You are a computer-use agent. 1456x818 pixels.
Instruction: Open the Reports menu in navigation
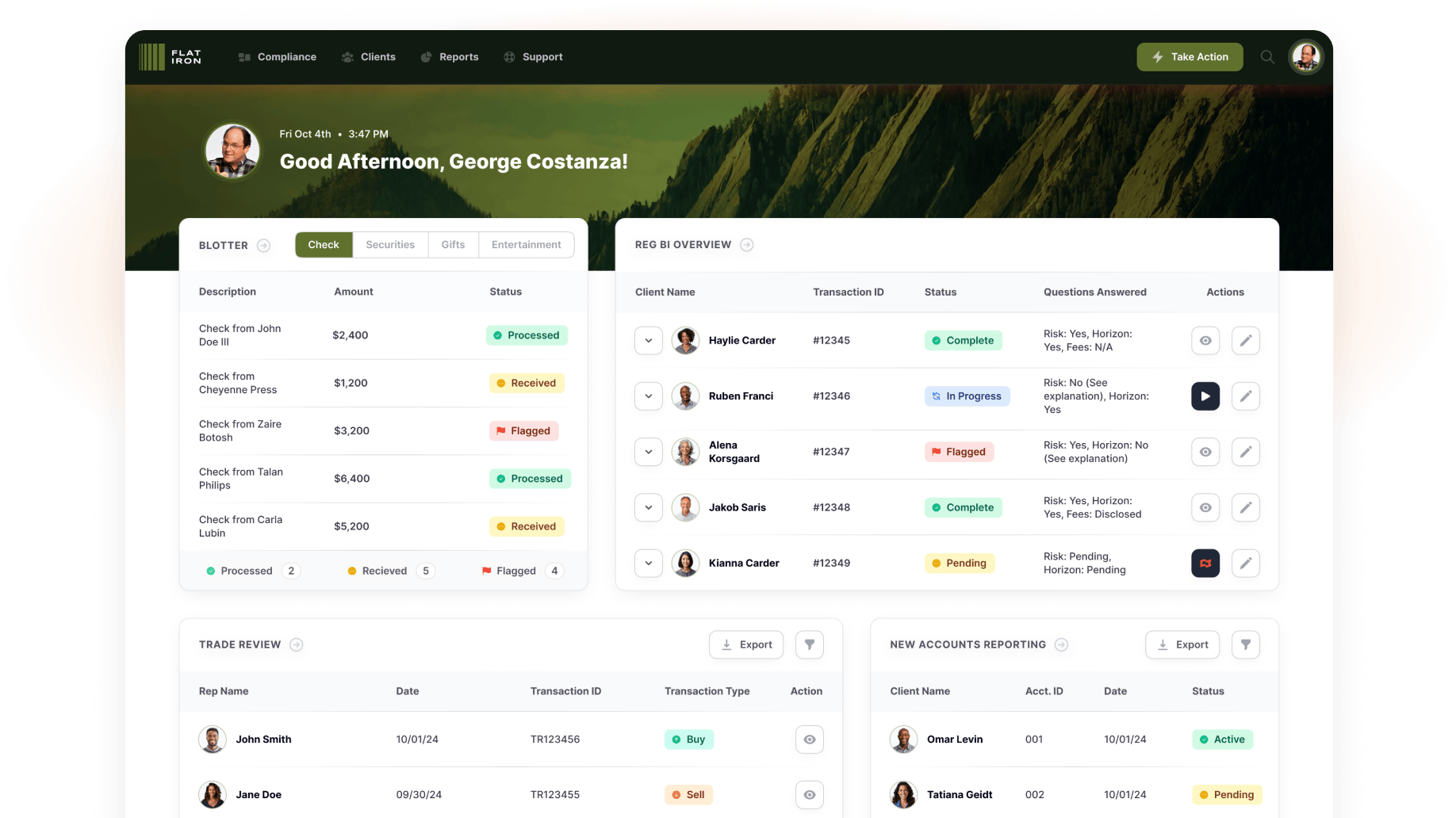tap(450, 57)
